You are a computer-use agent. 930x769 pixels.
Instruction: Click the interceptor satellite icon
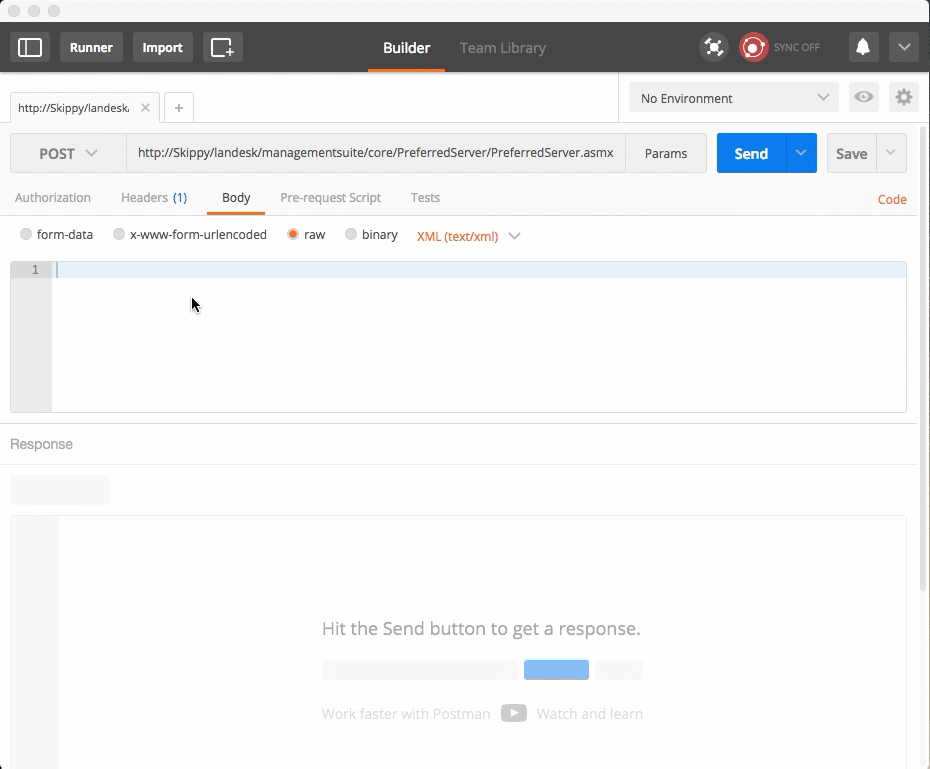(714, 47)
